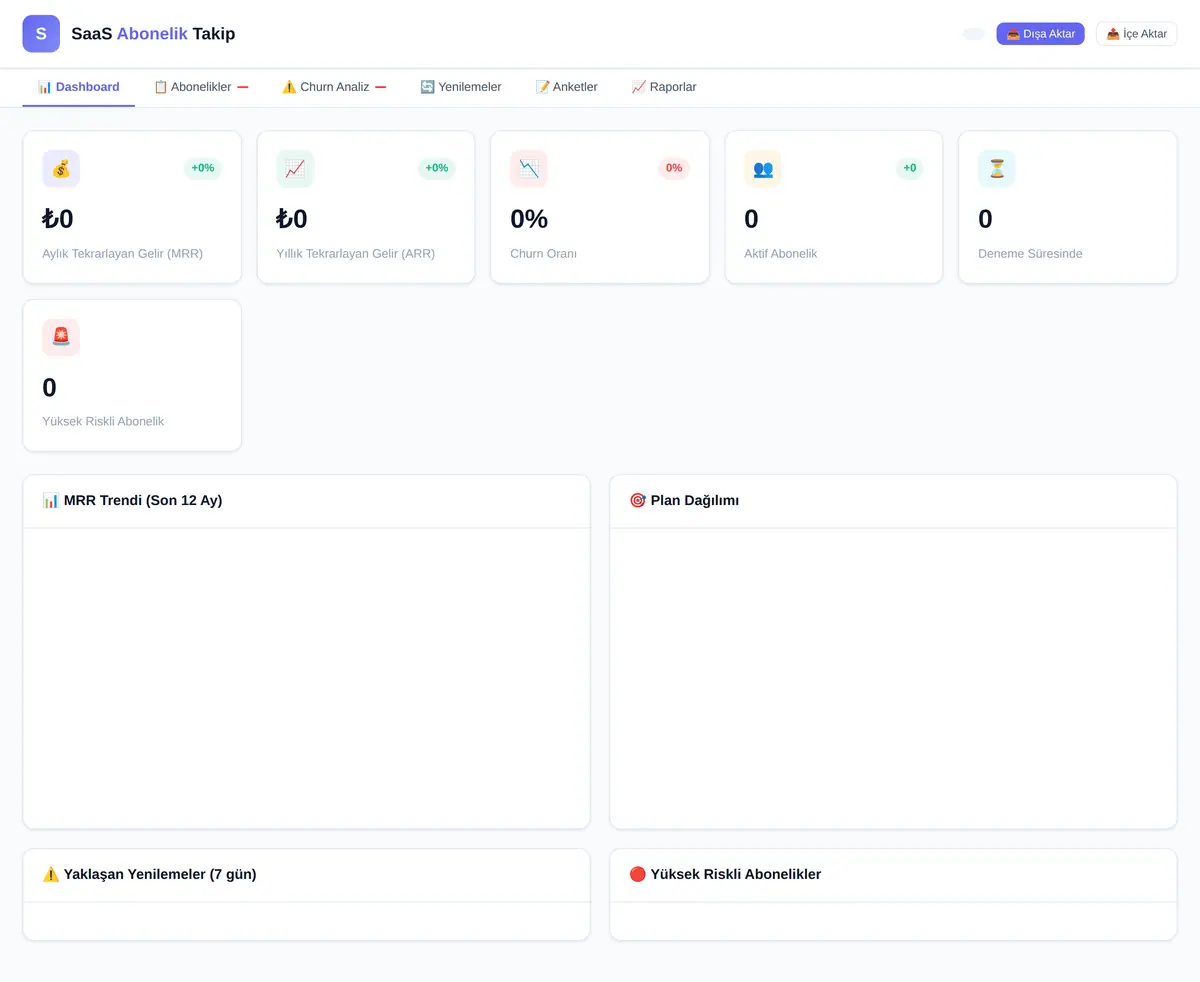The image size is (1200, 982).
Task: Click the 'Aktif Abonelik' card label
Action: [x=781, y=254]
